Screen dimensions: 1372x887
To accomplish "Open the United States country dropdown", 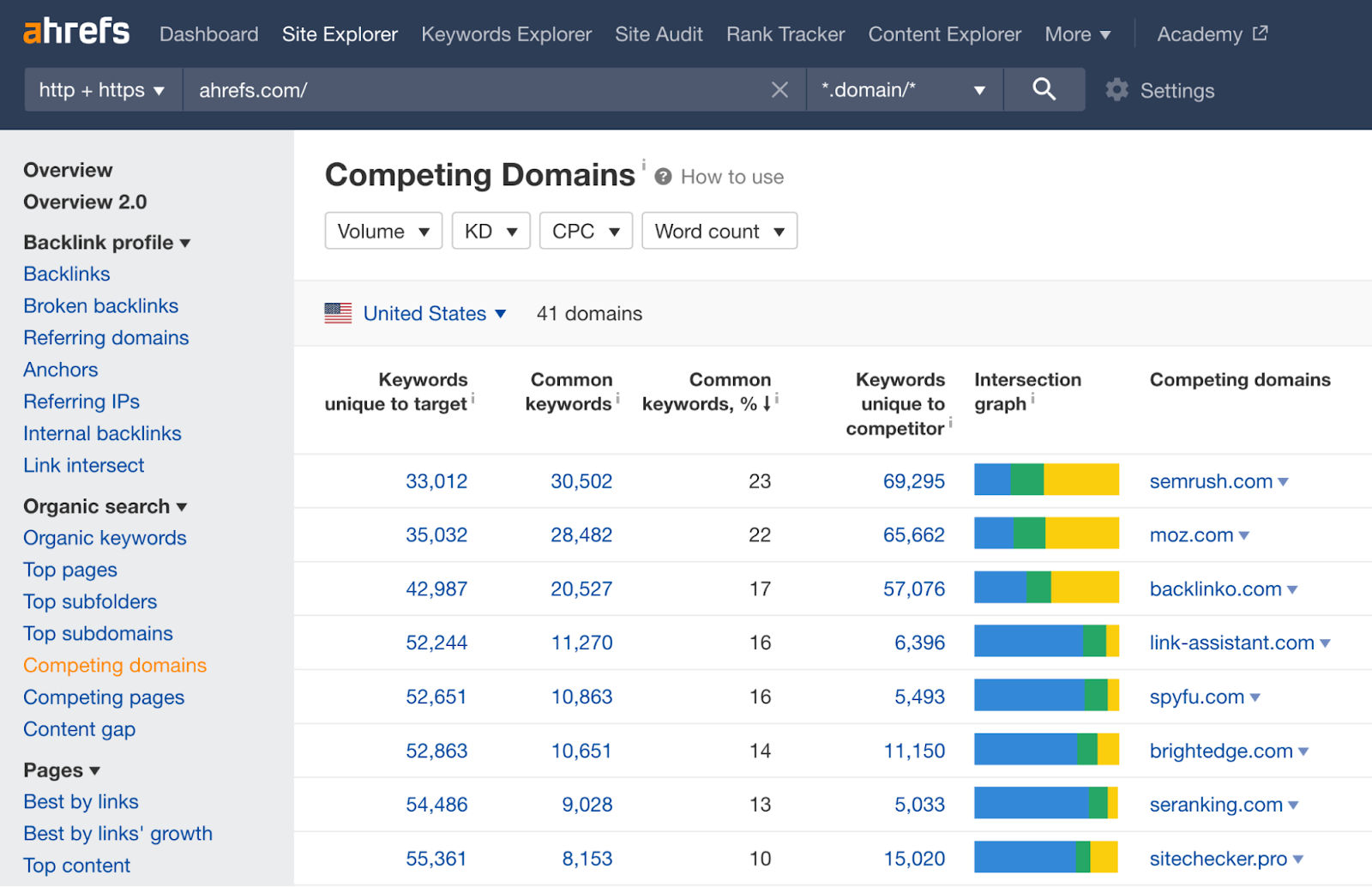I will 435,314.
